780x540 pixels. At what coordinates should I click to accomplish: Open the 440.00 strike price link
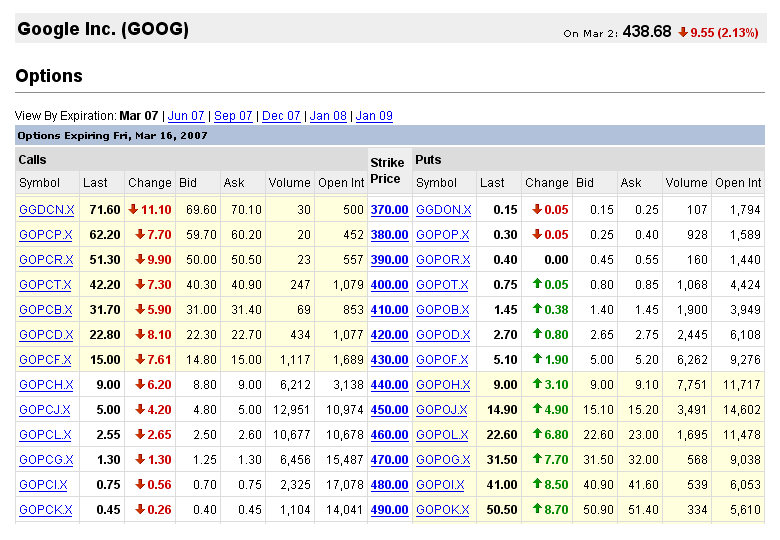[x=390, y=385]
